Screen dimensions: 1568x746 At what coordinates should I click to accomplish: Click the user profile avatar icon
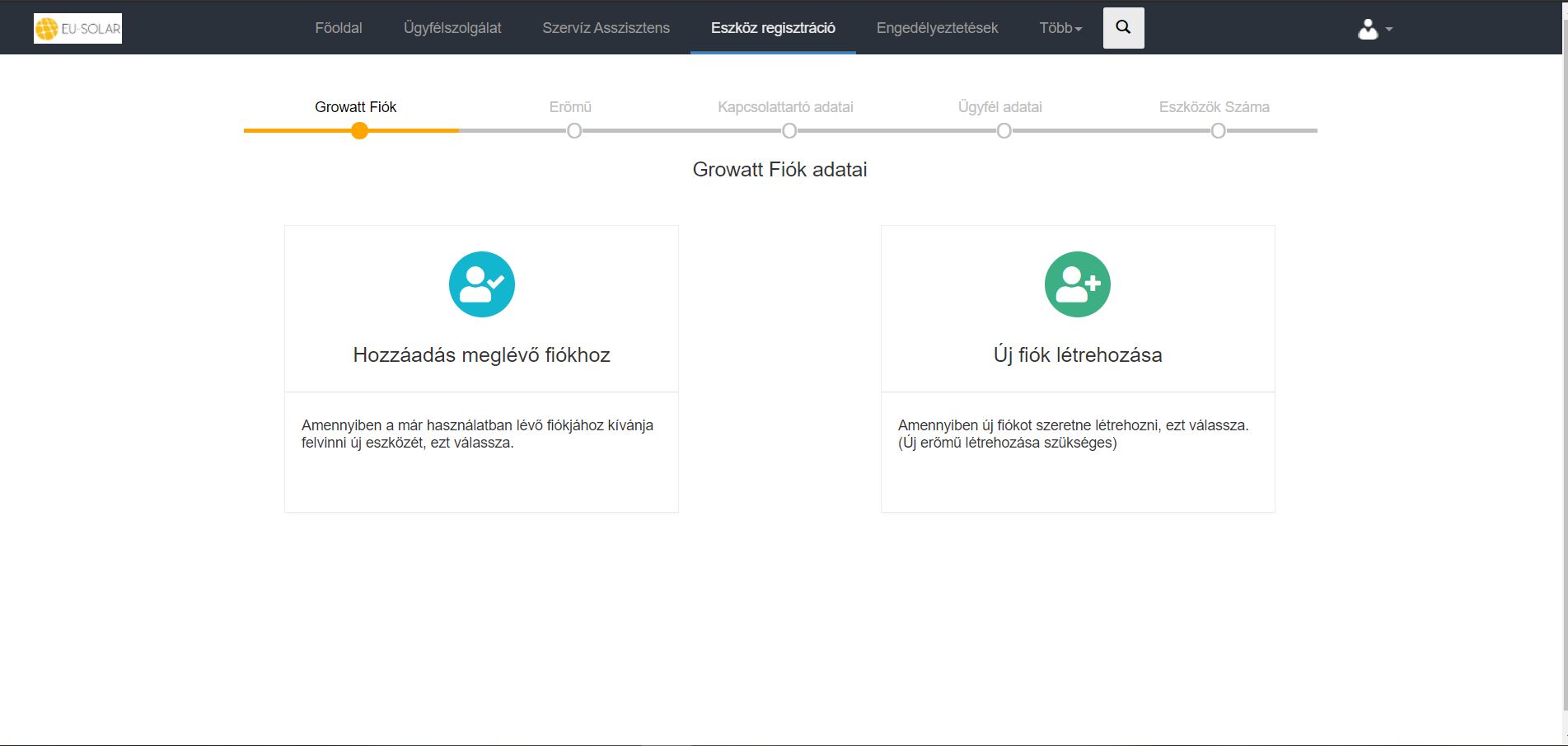1367,30
